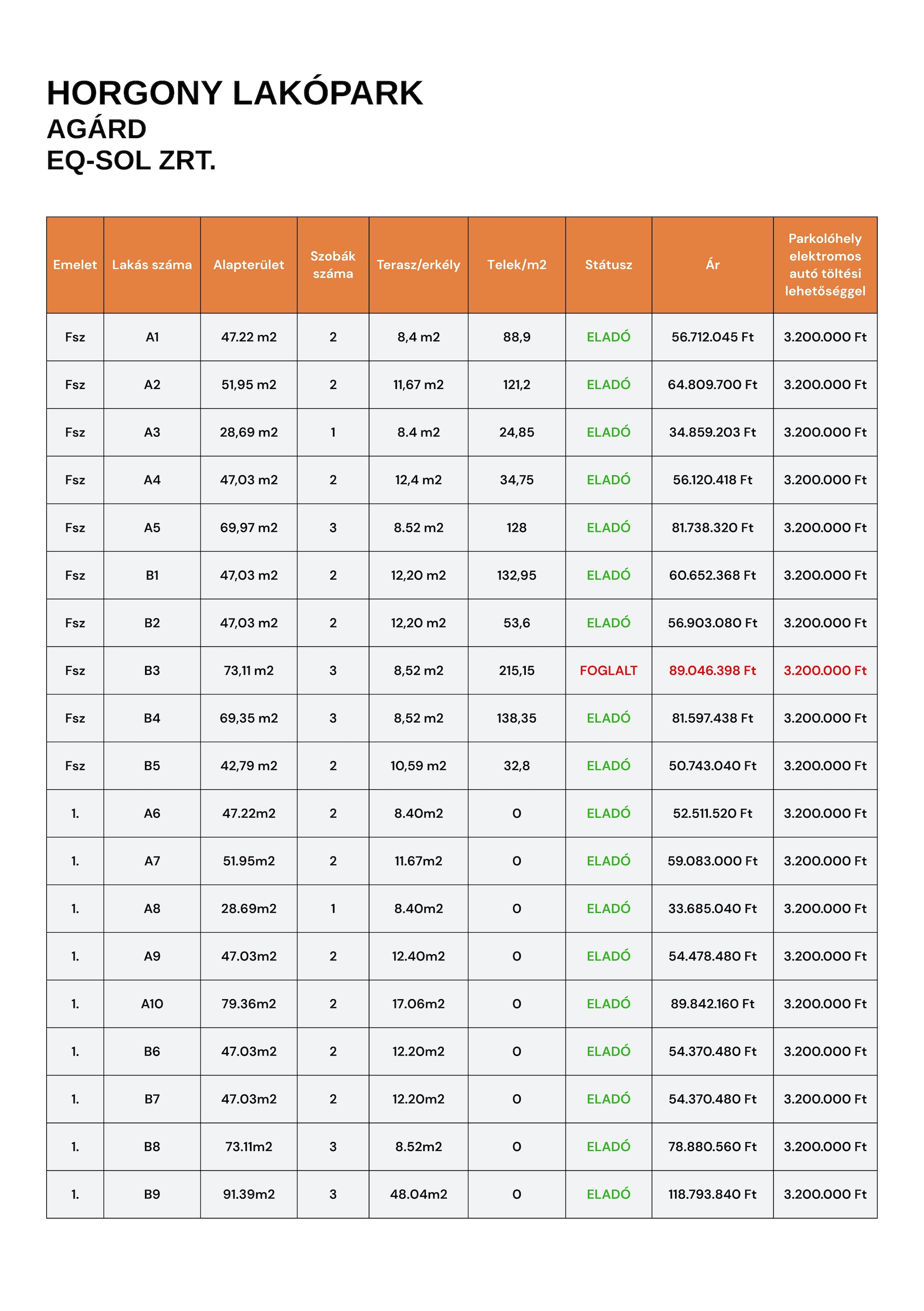This screenshot has height=1311, width=924.
Task: Click the 118.793.840 Ft price cell
Action: coord(712,1195)
